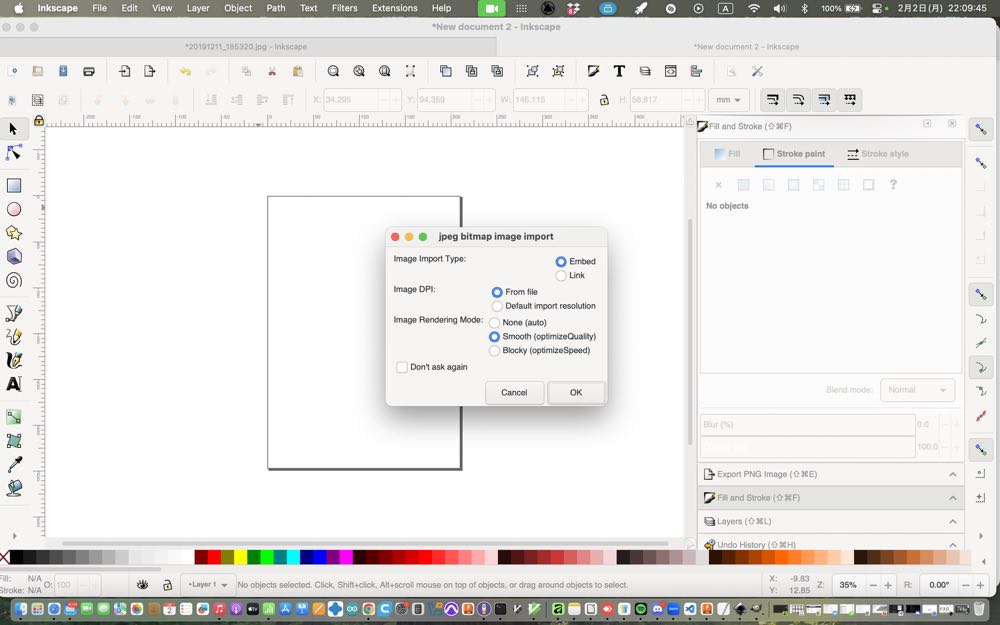Open Wi-Fi status in menu bar
The height and width of the screenshot is (625, 1000).
point(754,8)
